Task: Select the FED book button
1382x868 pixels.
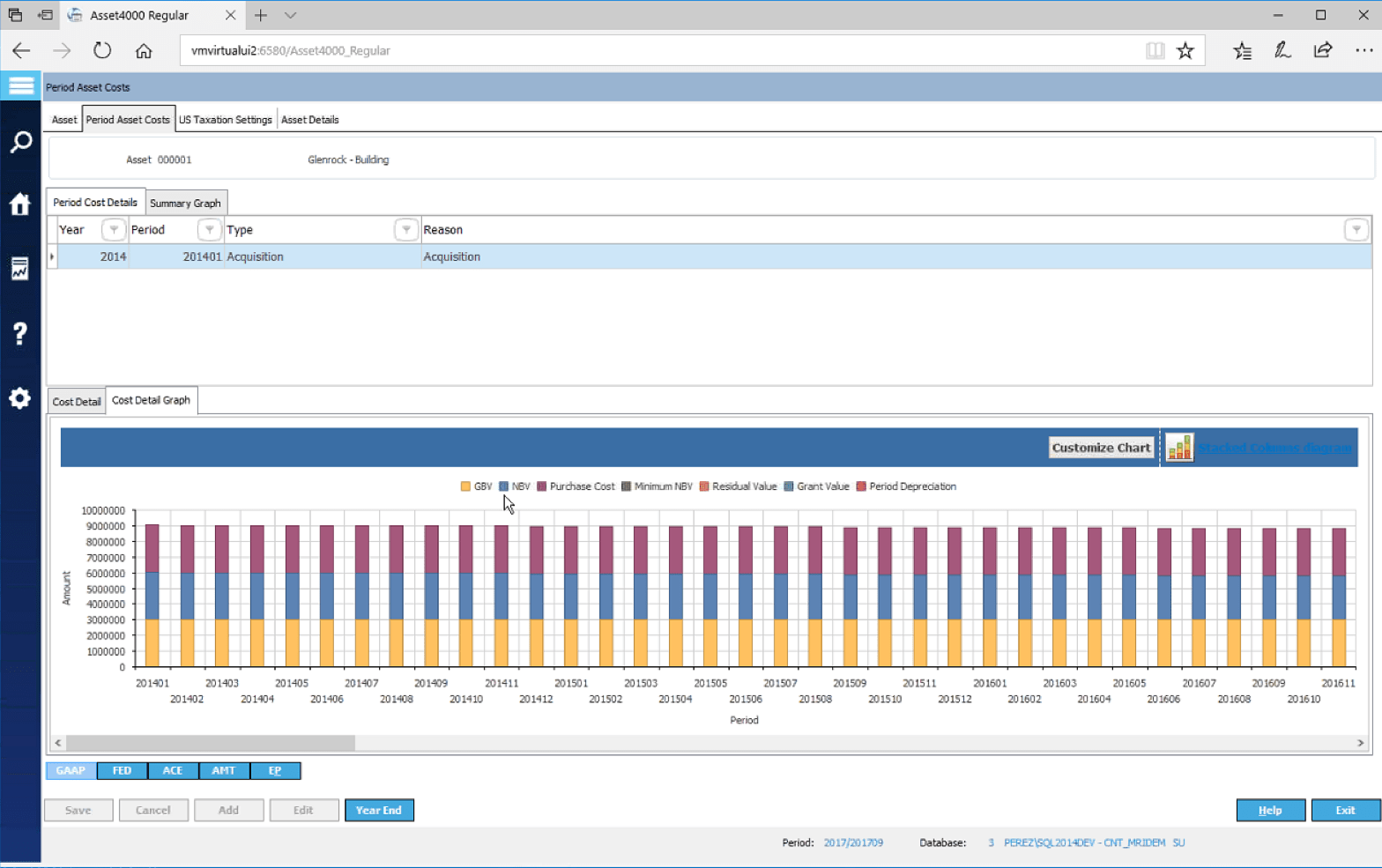Action: [x=122, y=771]
